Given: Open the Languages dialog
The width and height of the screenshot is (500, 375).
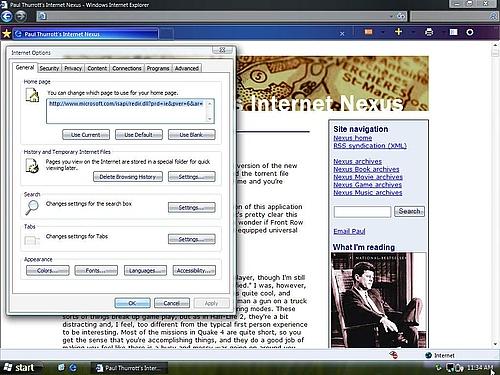Looking at the screenshot, I should pyautogui.click(x=145, y=270).
